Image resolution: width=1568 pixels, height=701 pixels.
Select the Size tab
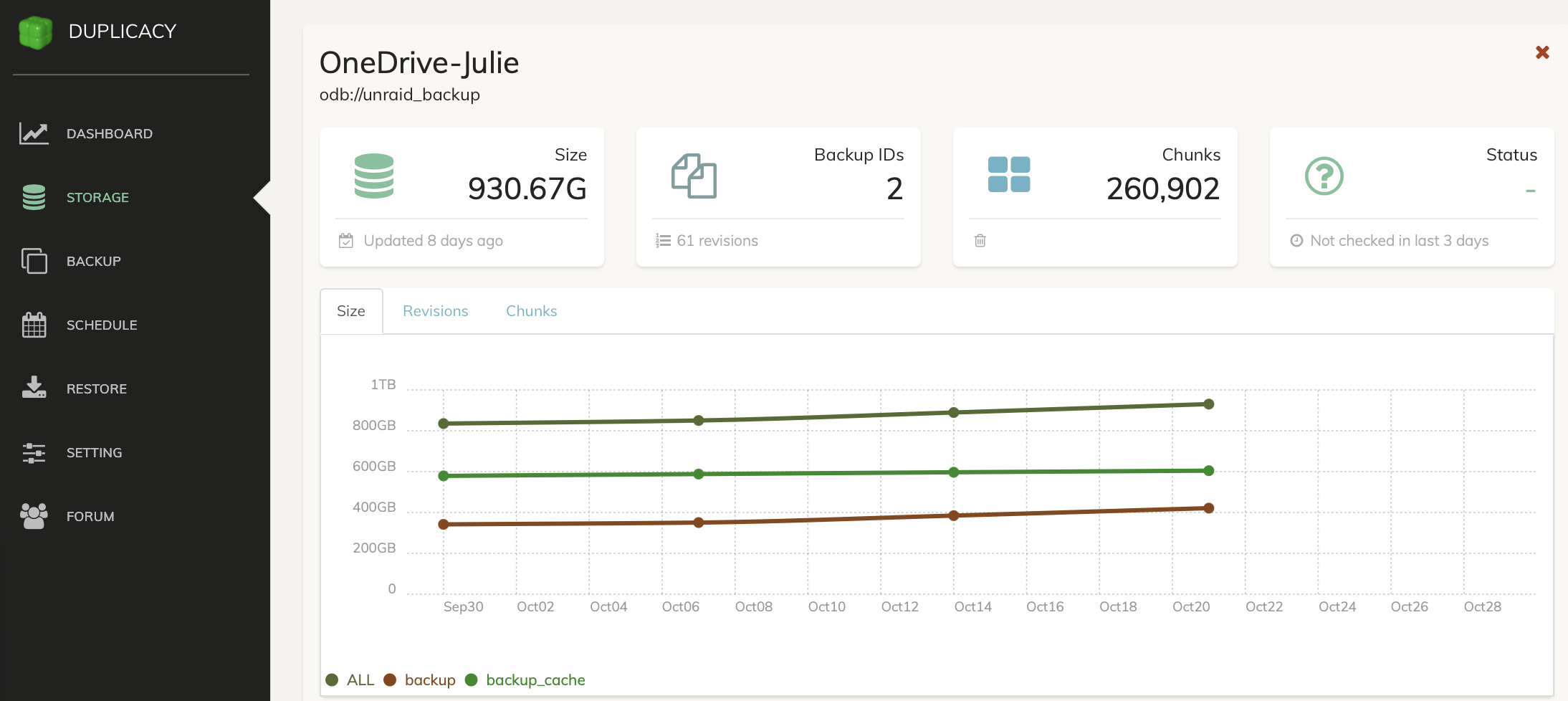coord(351,311)
